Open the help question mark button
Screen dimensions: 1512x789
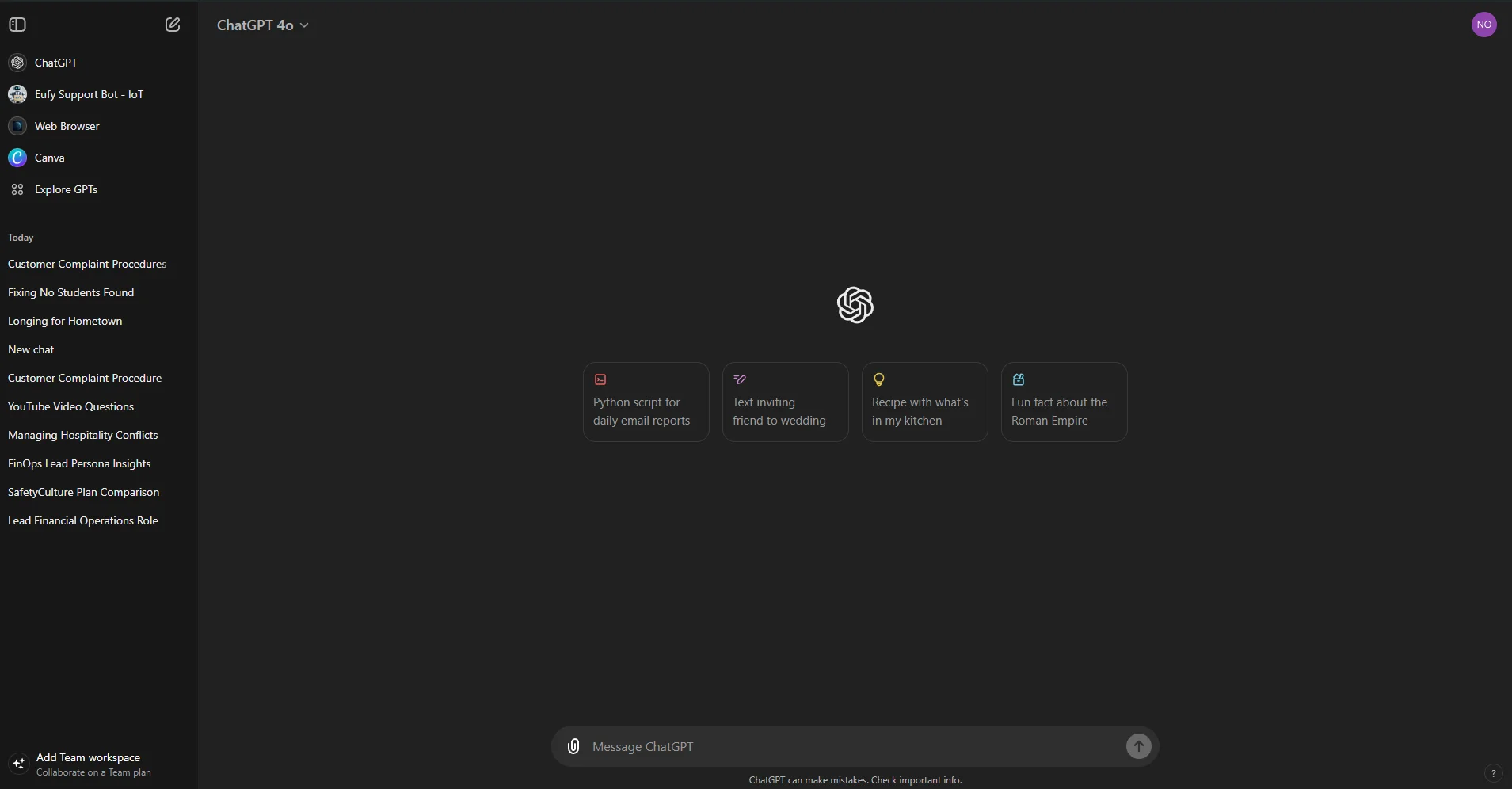tap(1493, 773)
